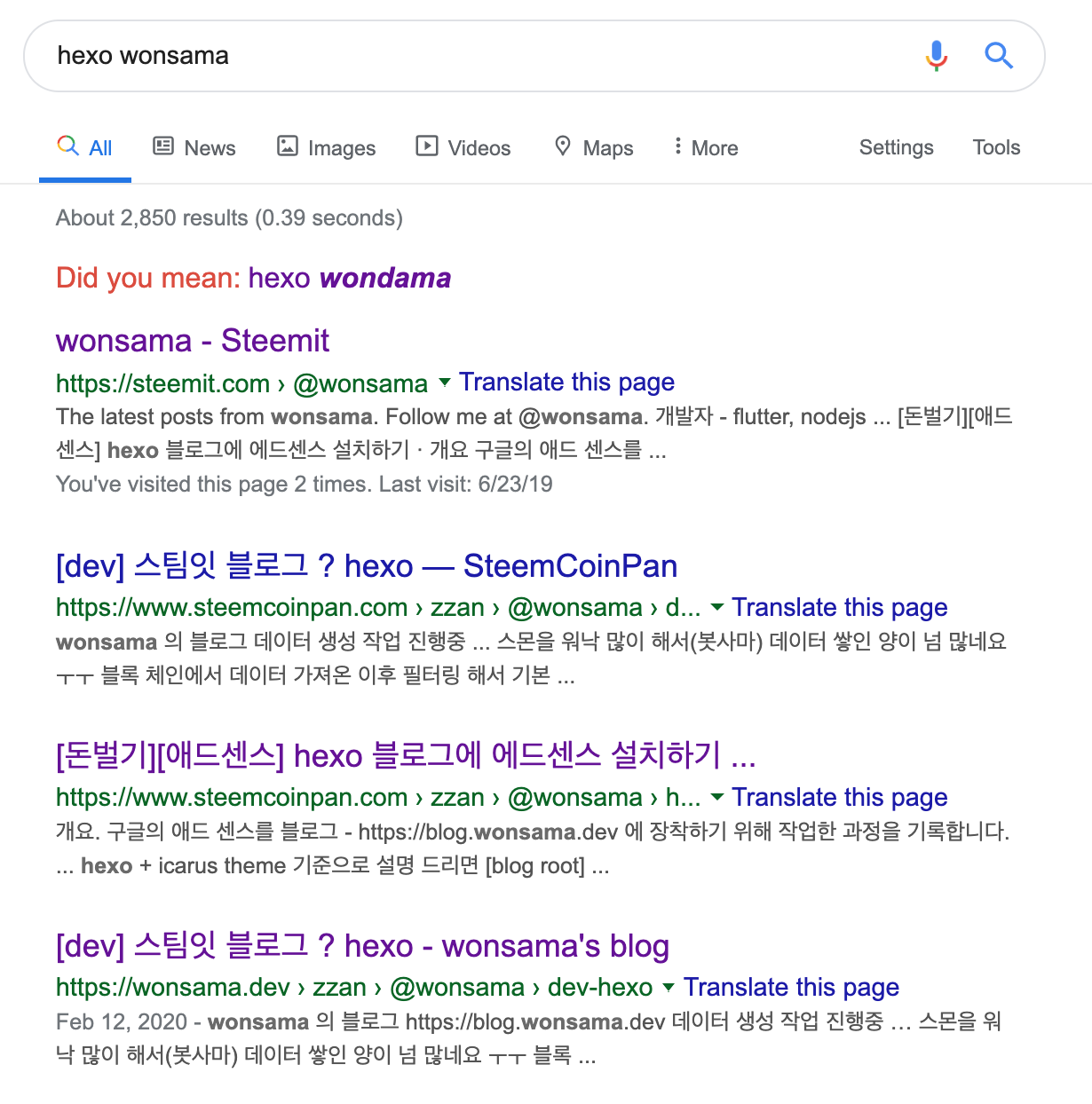Click the https://steemit.com › @wonsama URL
Viewport: 1092px width, 1104px height.
click(x=241, y=383)
